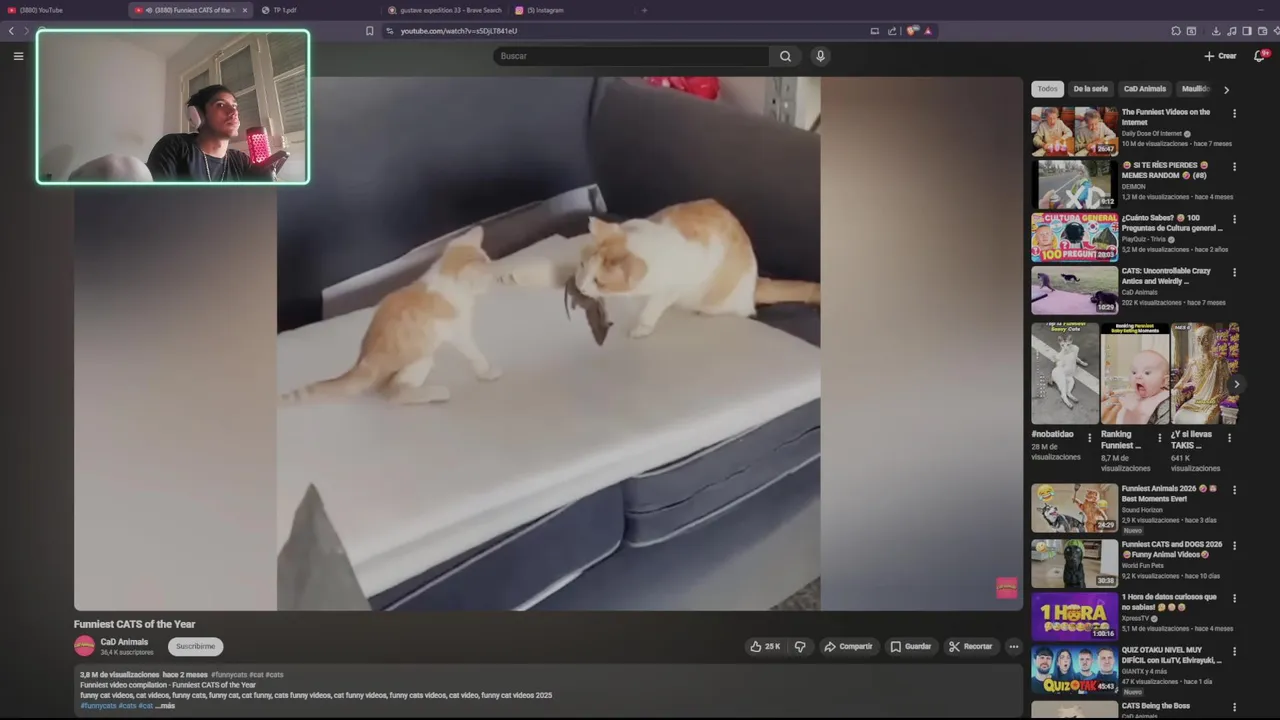This screenshot has height=720, width=1280.
Task: Switch to the TP 1.pdf tab
Action: coord(315,10)
